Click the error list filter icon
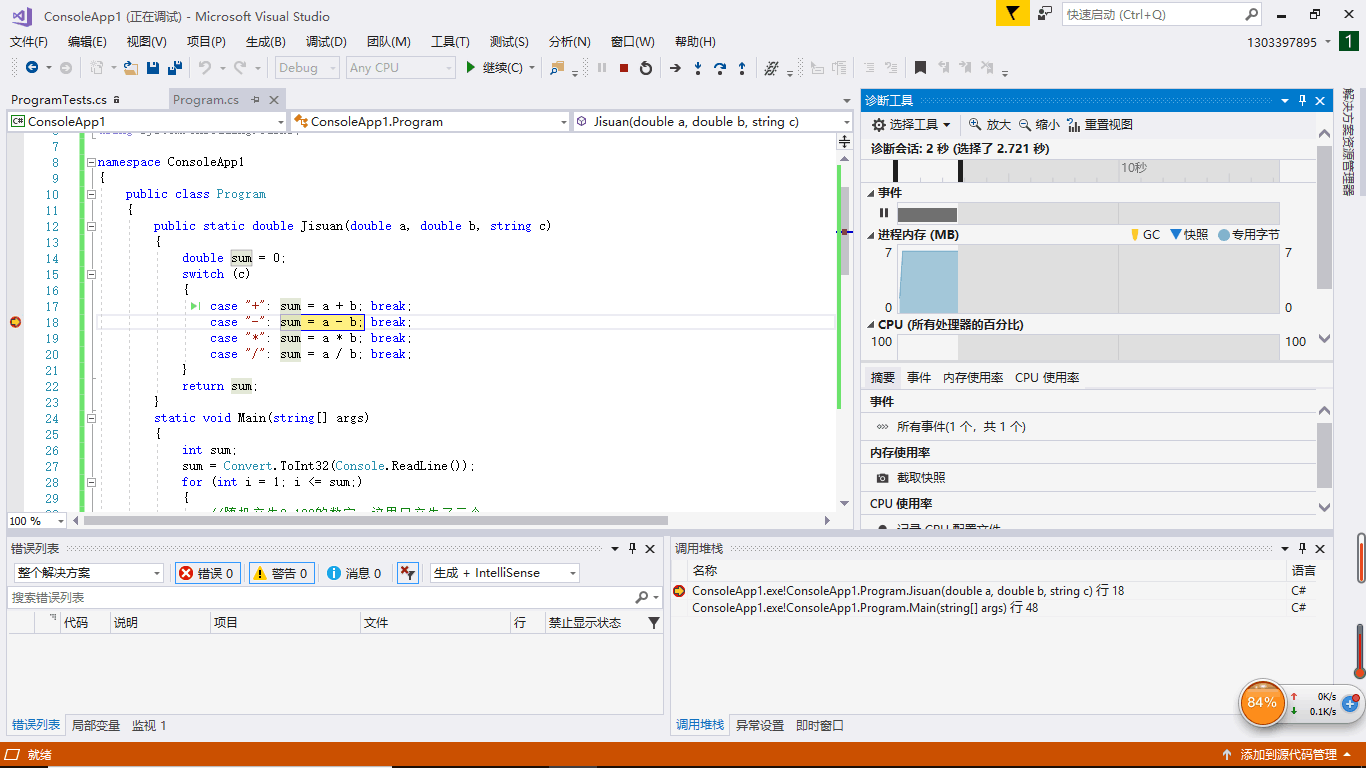The image size is (1366, 768). (407, 573)
